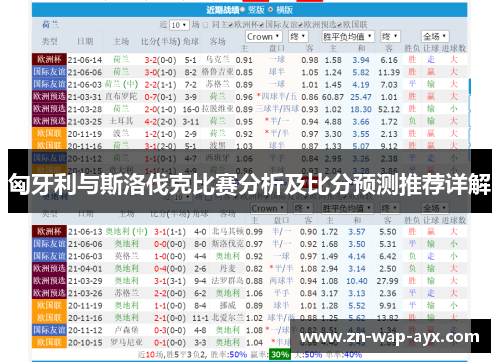
Task: Click the 52.12 away odds value
Action: [x=389, y=109]
